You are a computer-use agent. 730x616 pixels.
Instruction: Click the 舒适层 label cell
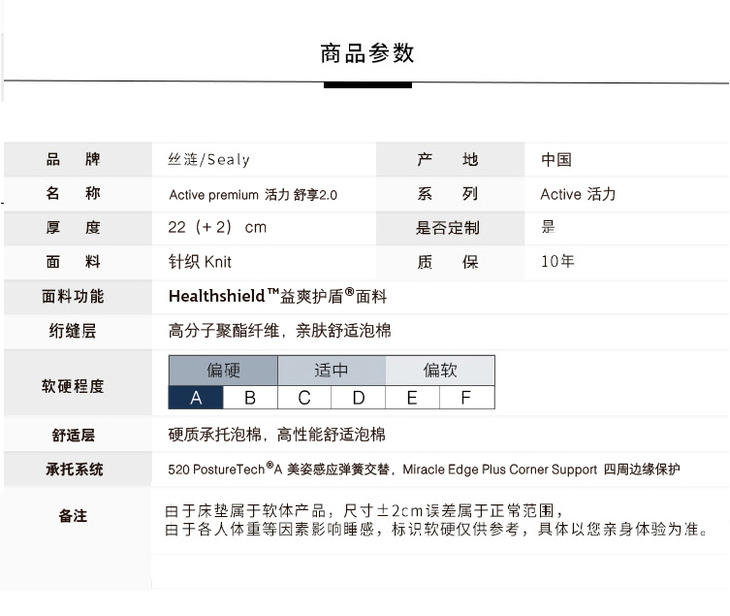tap(78, 435)
